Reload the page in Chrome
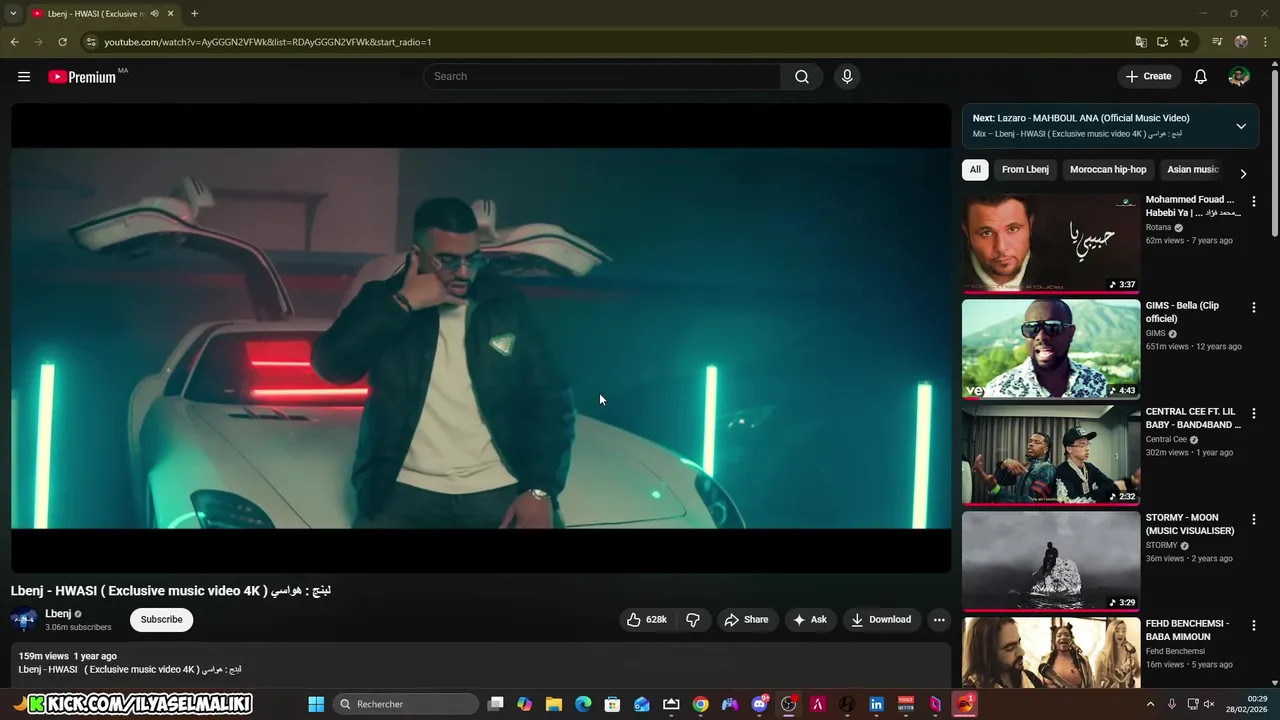 (62, 42)
